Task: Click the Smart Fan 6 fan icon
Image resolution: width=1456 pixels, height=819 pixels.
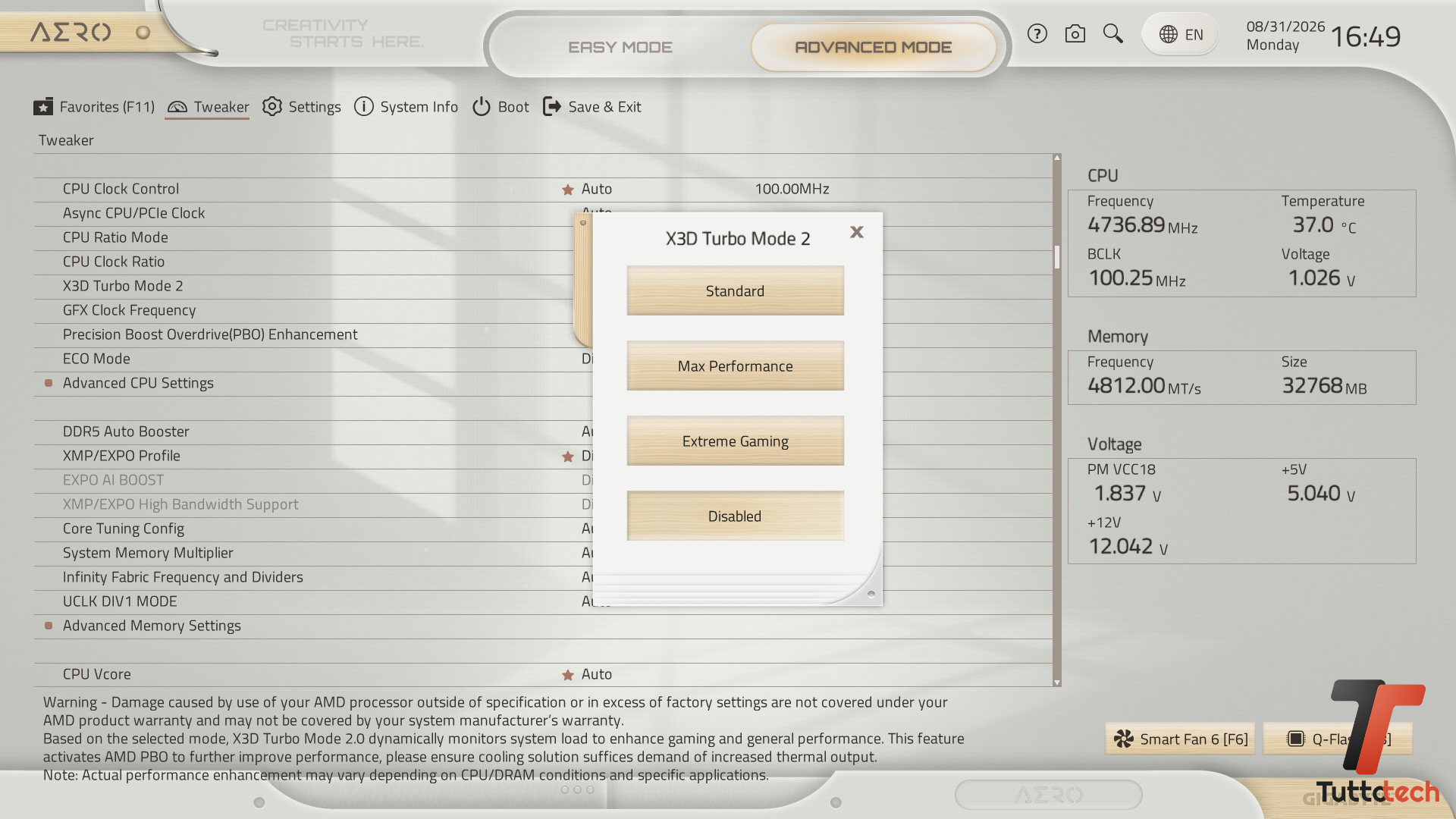Action: [1124, 739]
